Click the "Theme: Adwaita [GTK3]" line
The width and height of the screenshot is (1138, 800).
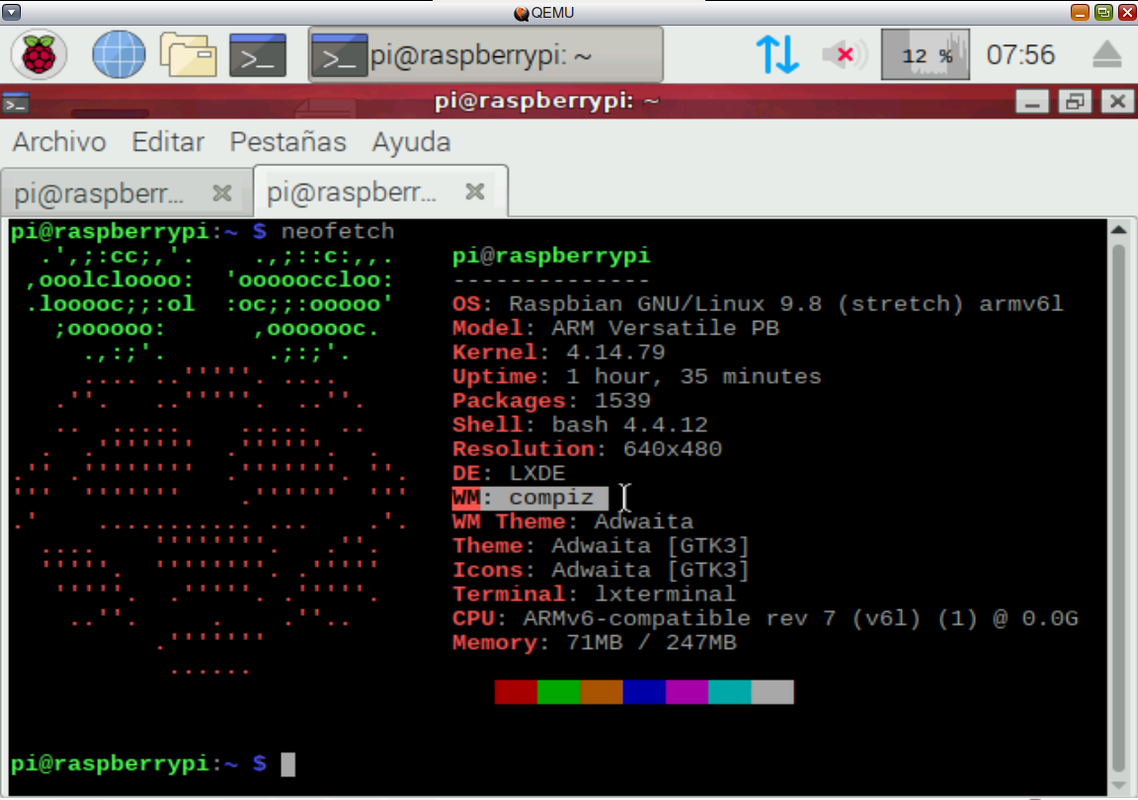(x=601, y=546)
